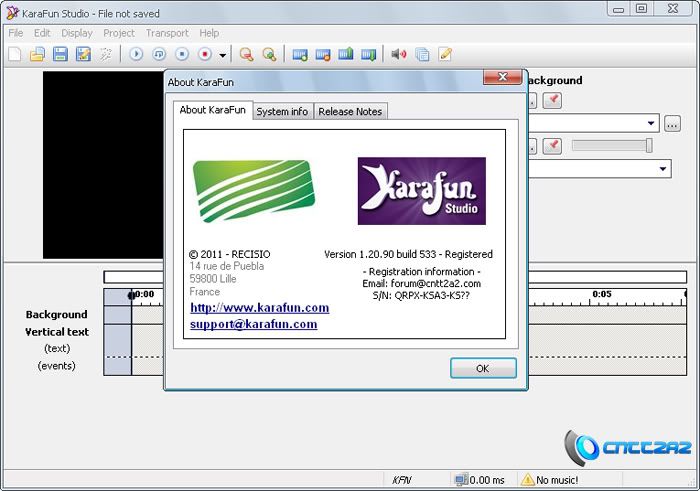Click the support@karafun.com email link

click(254, 324)
